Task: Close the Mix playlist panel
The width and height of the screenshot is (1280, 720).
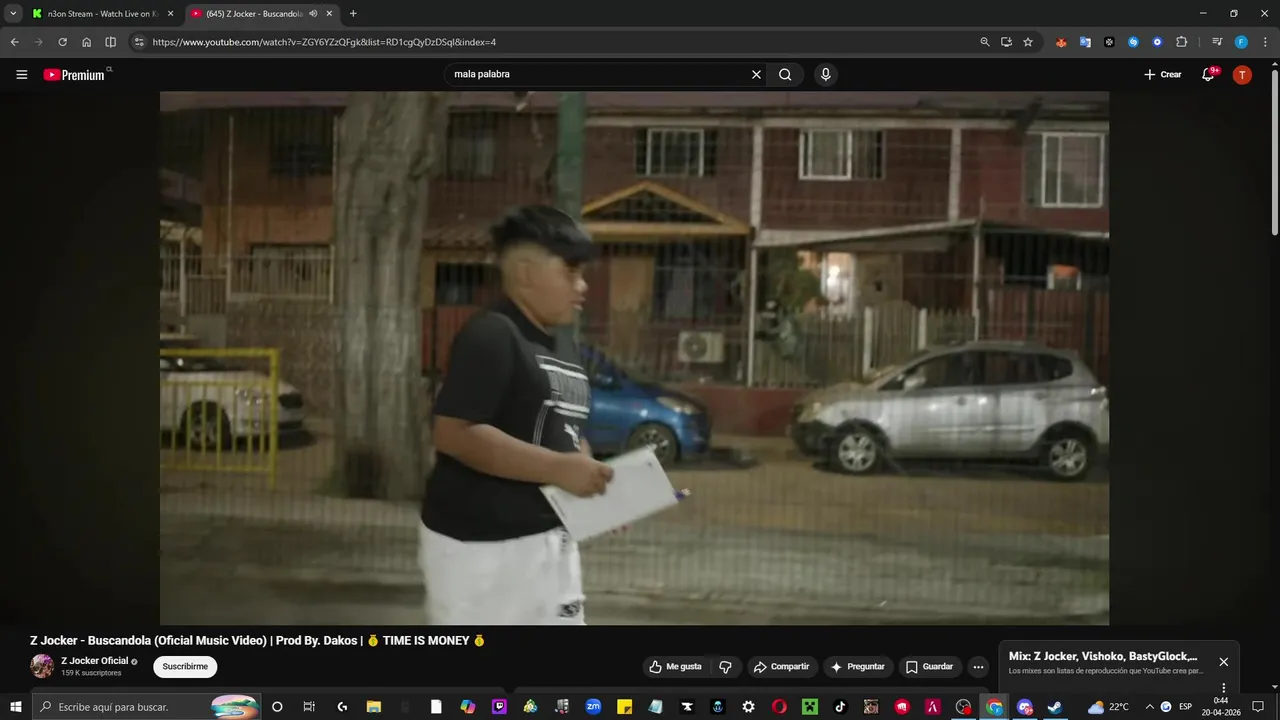Action: 1223,662
